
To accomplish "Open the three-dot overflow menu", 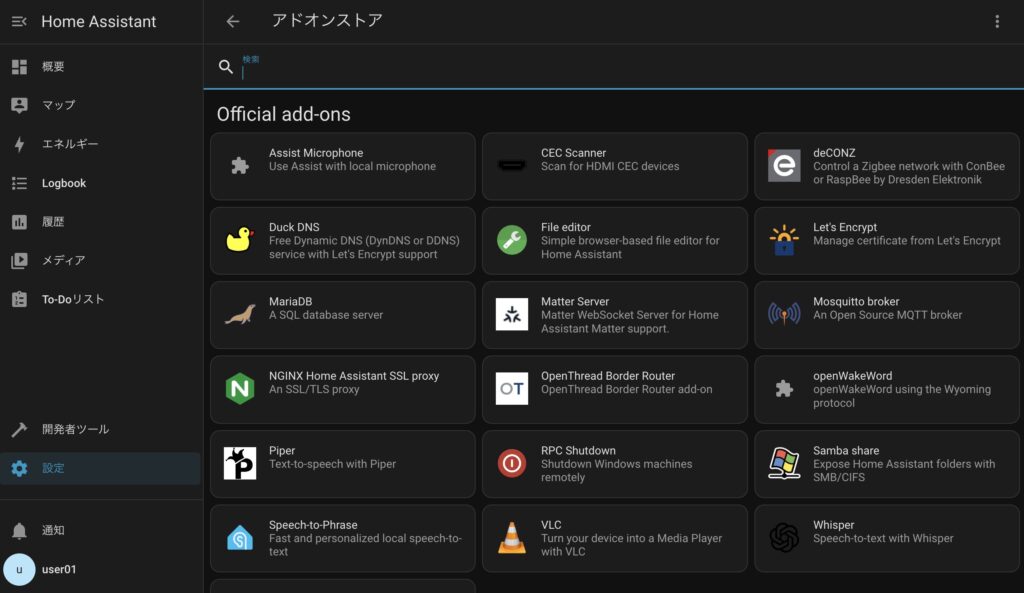I will point(997,22).
